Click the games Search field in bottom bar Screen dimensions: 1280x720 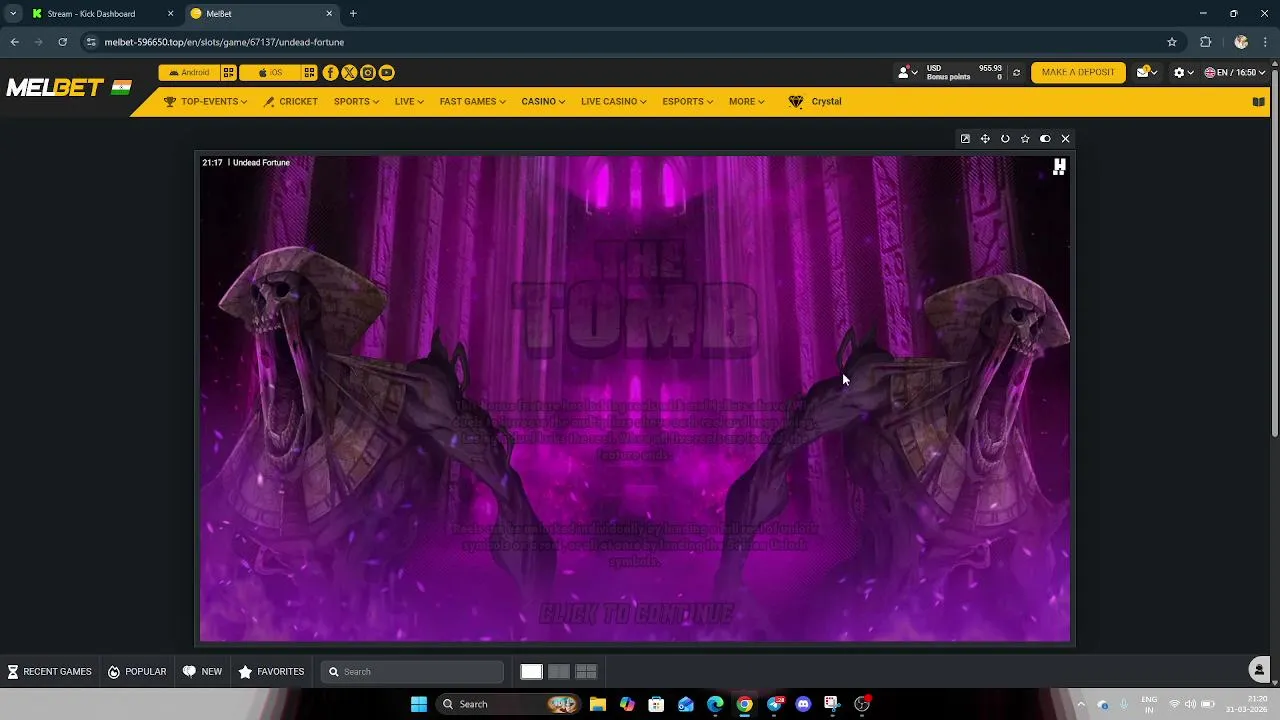[414, 672]
